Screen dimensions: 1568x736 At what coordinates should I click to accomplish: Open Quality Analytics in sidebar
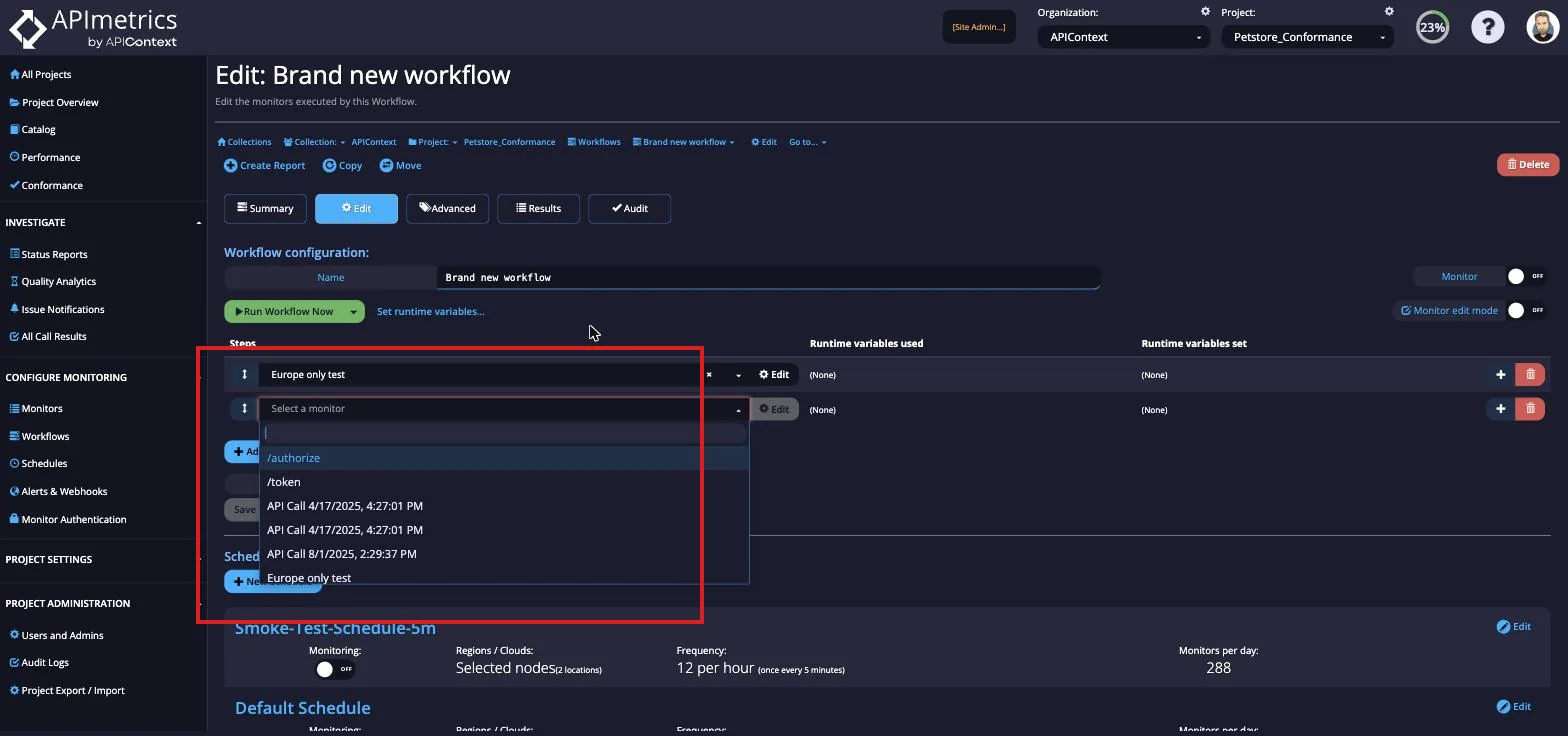point(52,281)
